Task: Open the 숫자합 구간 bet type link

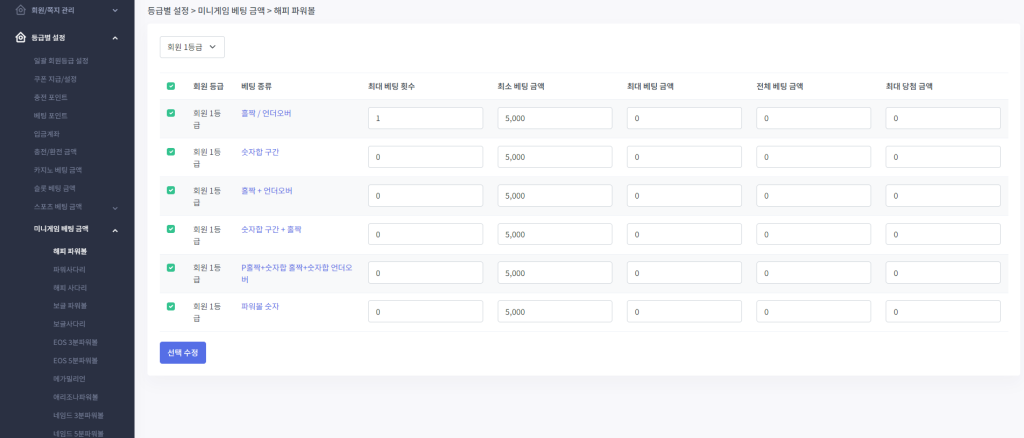Action: [x=260, y=151]
